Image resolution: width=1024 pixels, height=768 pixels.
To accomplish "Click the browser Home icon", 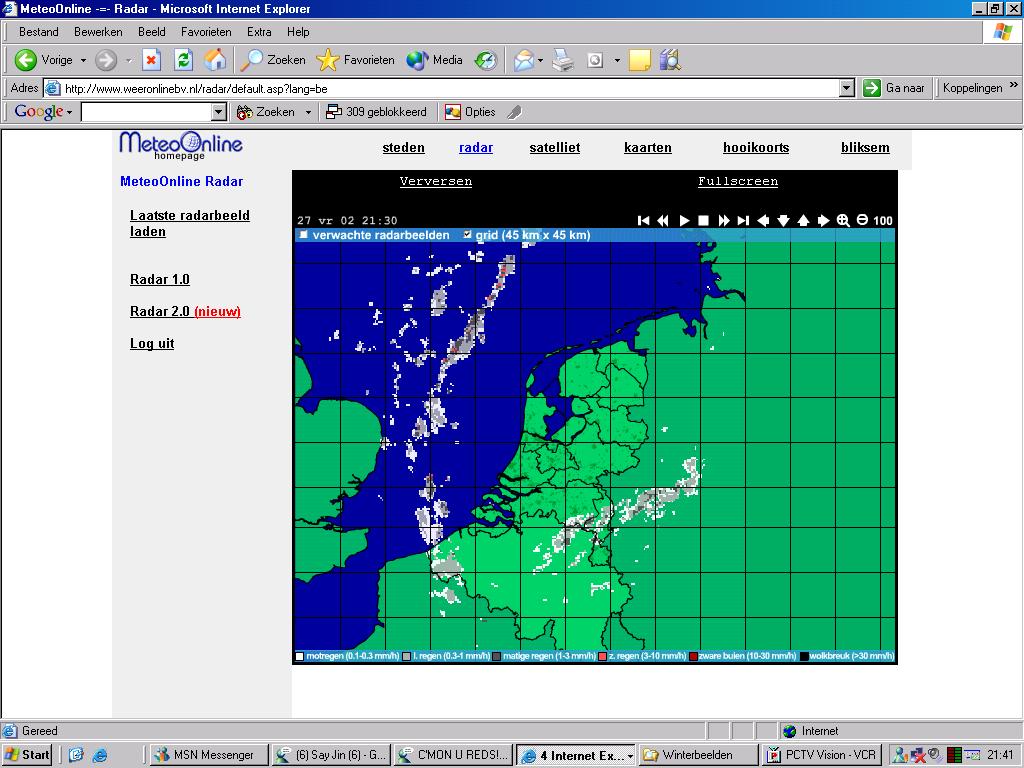I will click(215, 60).
